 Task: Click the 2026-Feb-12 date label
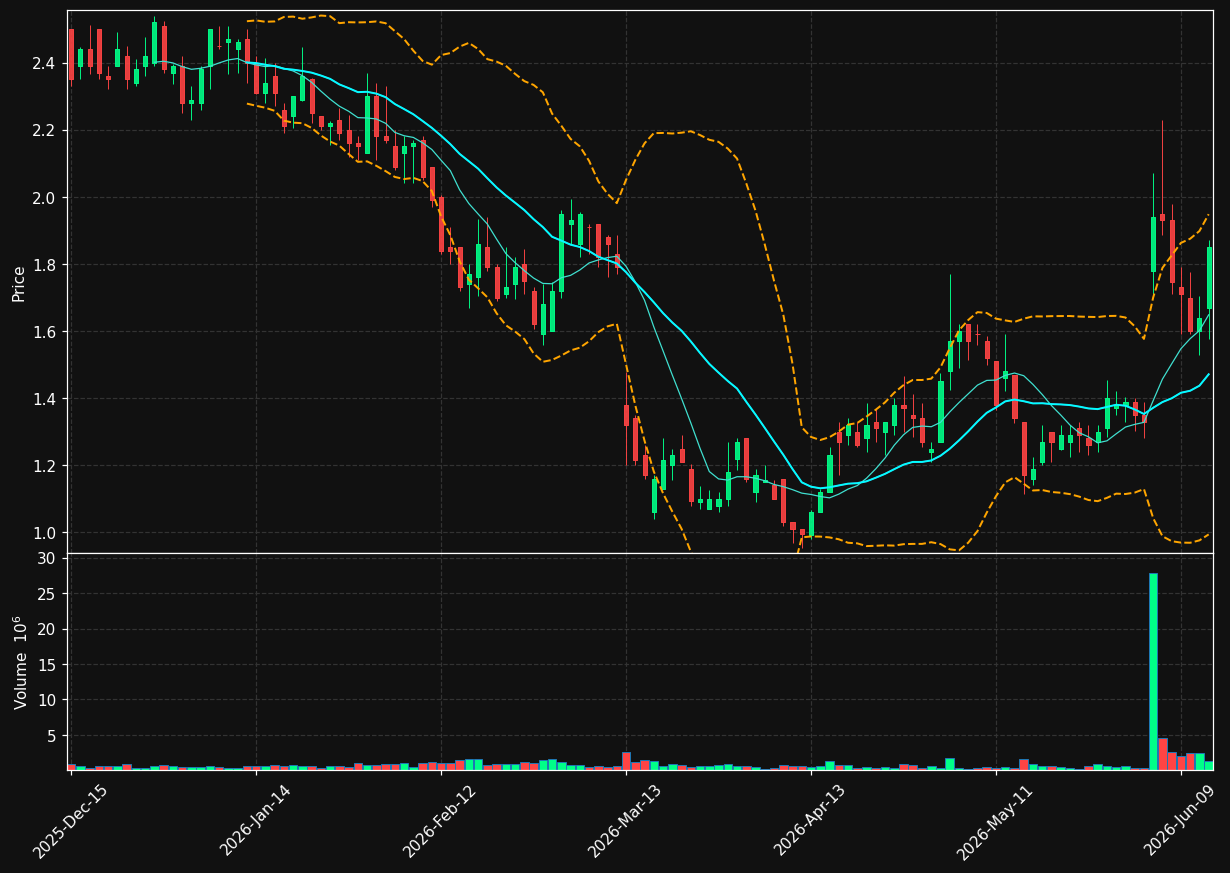click(440, 822)
